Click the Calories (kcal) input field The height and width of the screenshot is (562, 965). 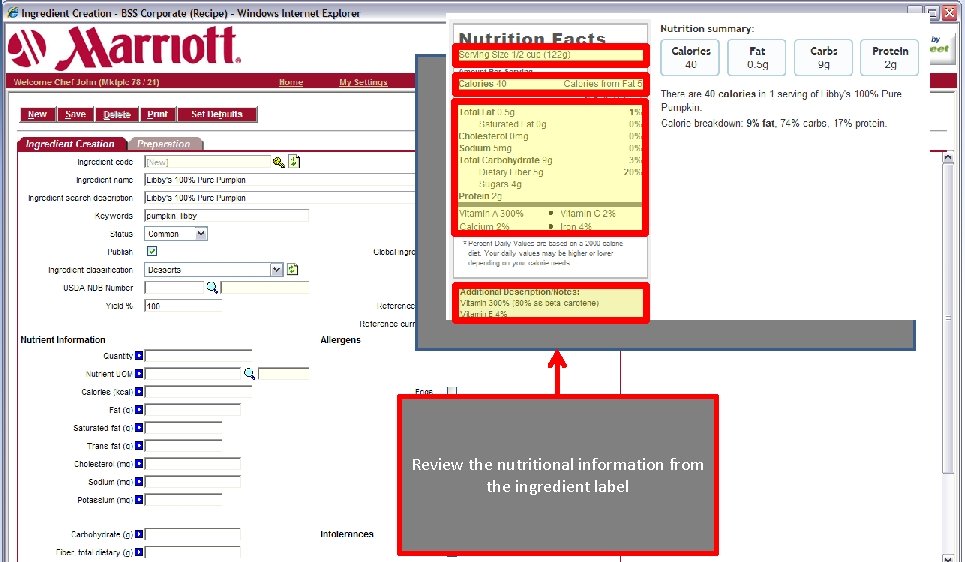tap(198, 391)
